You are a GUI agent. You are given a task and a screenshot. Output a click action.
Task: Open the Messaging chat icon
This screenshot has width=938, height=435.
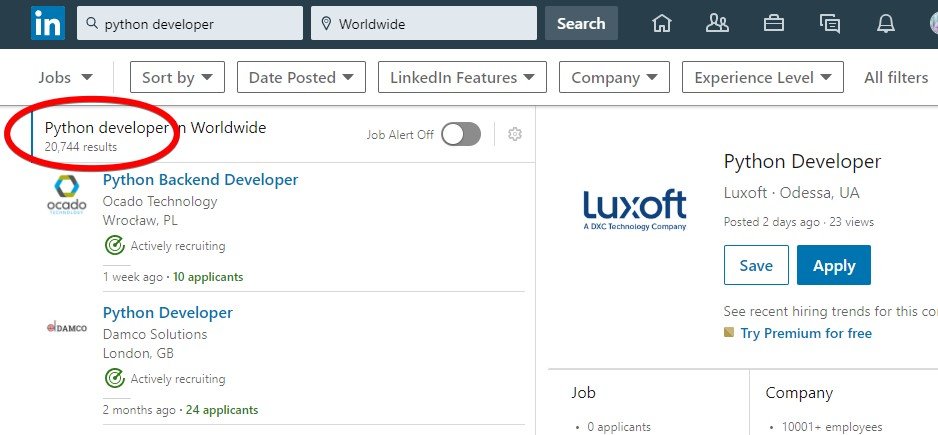click(x=830, y=23)
